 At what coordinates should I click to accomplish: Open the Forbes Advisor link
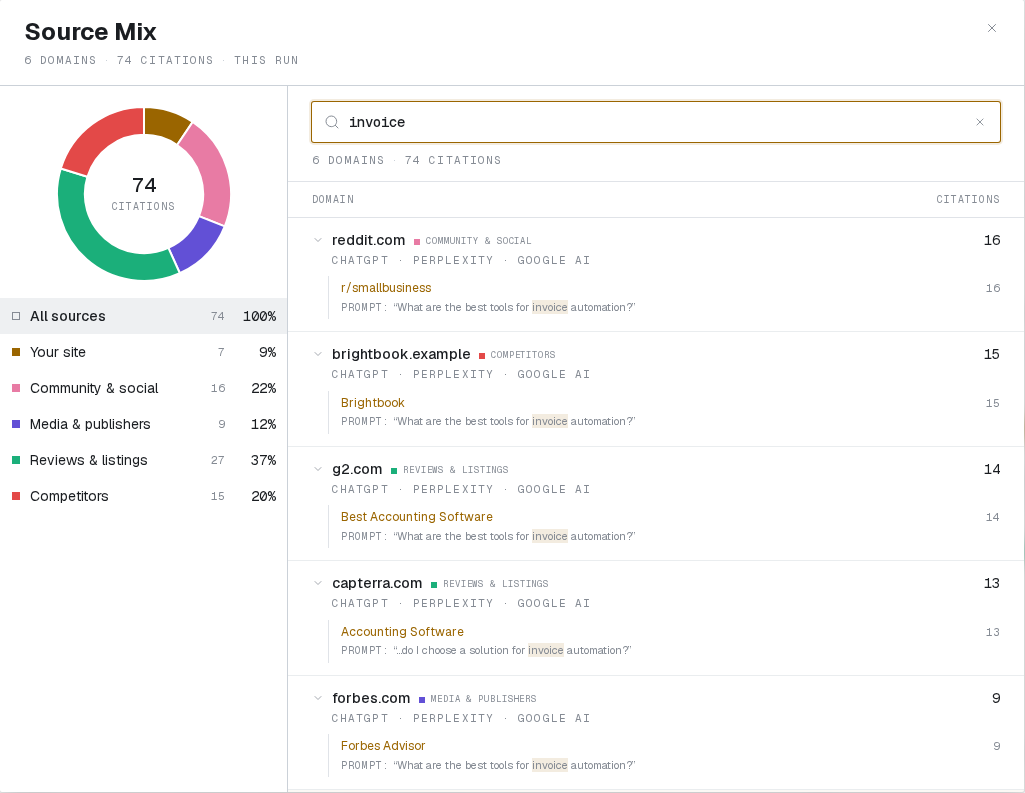pos(382,745)
